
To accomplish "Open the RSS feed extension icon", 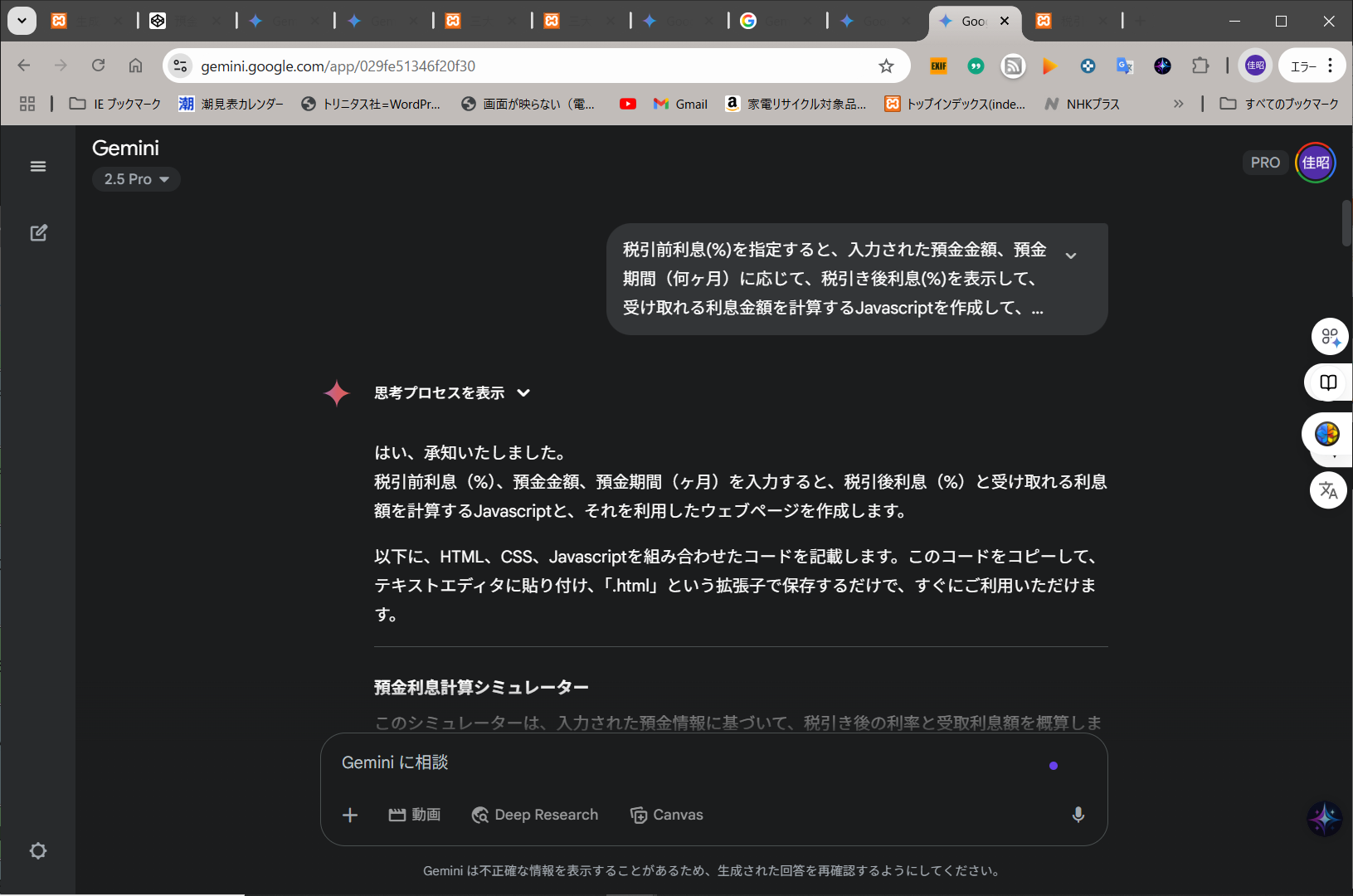I will [x=1013, y=66].
